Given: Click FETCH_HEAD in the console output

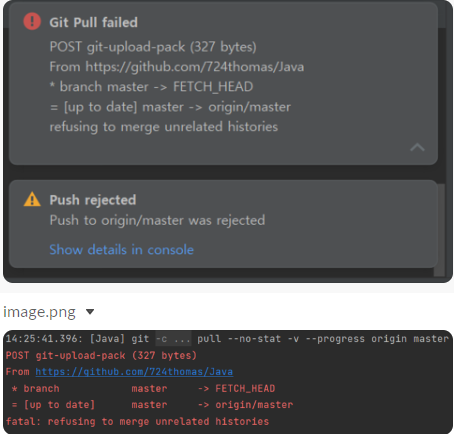Looking at the screenshot, I should (245, 388).
